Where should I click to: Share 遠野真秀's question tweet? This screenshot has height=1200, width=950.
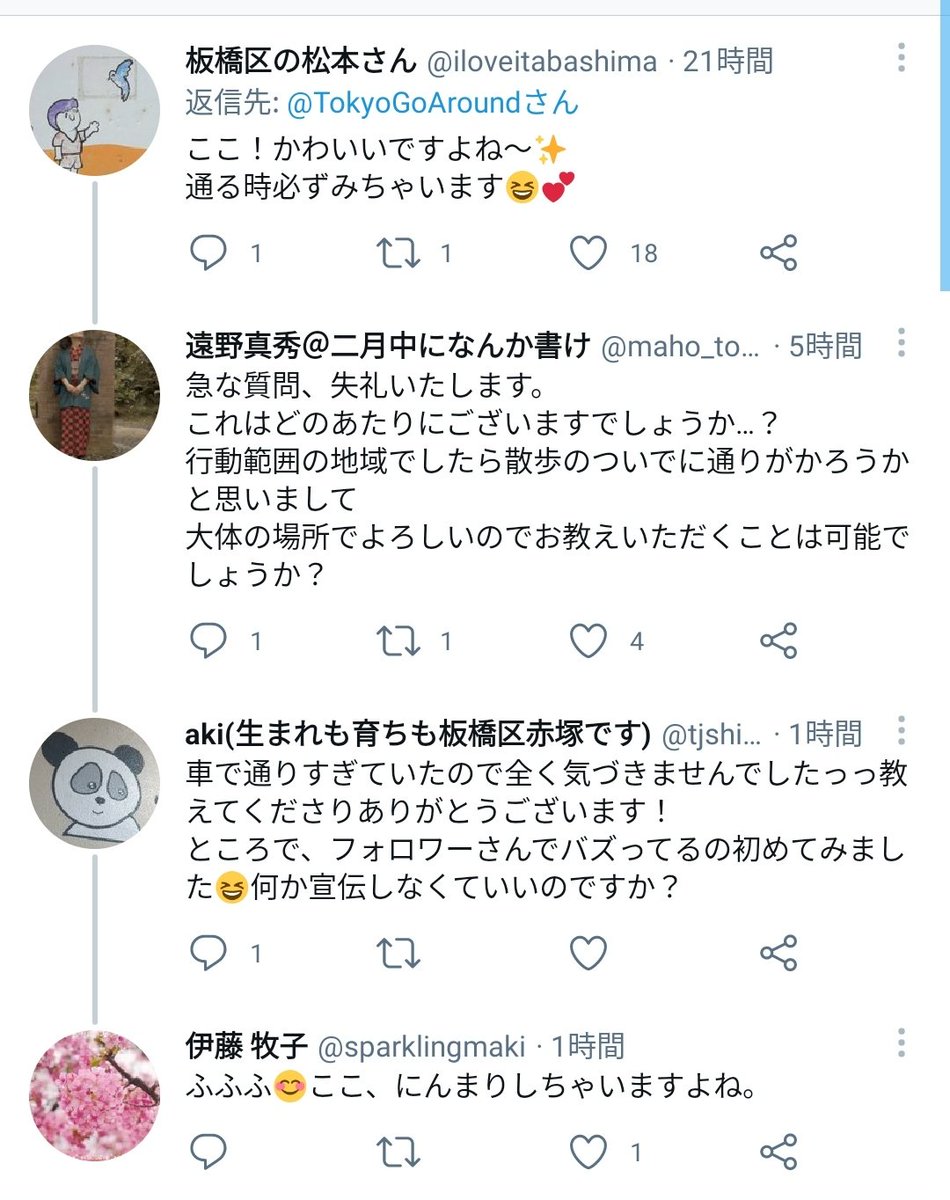pos(779,640)
